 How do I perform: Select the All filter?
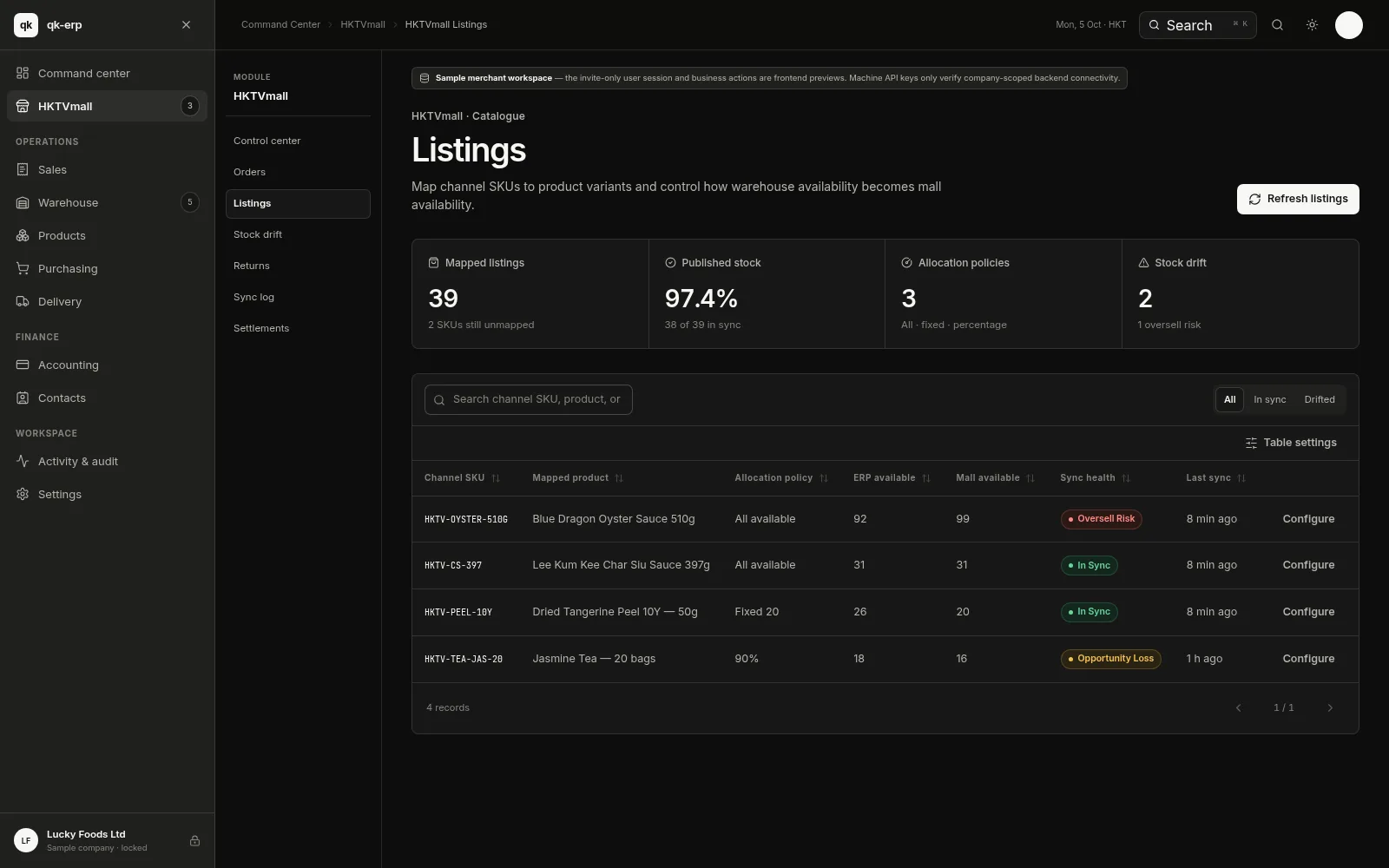pos(1229,399)
